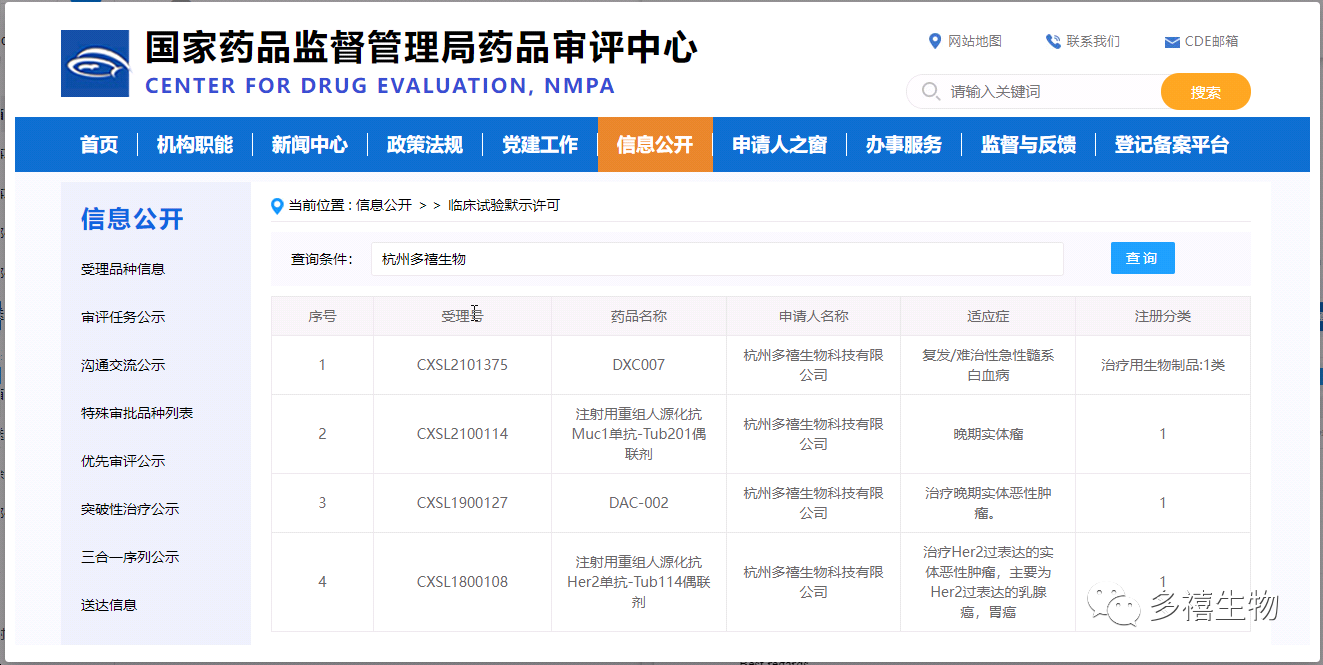Focus the 请输入关键词 search field
The width and height of the screenshot is (1323, 665).
point(1050,92)
